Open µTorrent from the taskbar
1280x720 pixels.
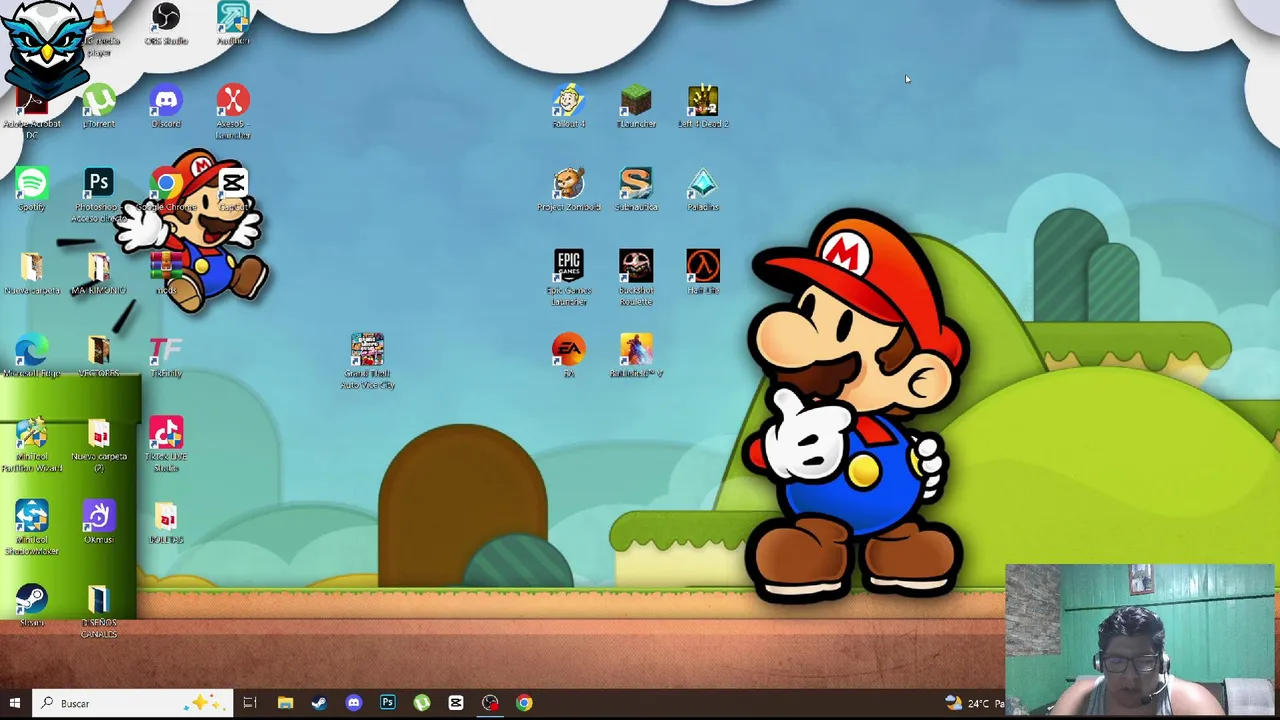tap(421, 703)
